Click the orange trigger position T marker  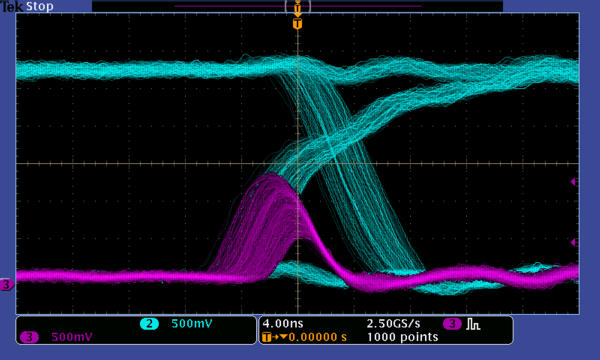(x=297, y=24)
